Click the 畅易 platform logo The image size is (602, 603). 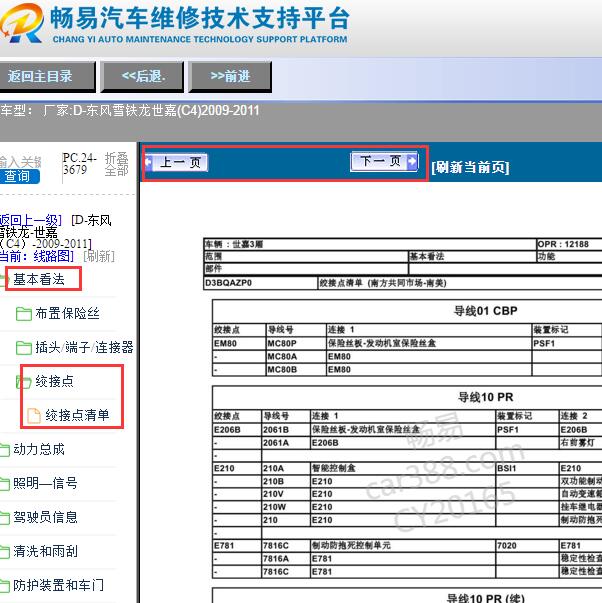click(22, 23)
